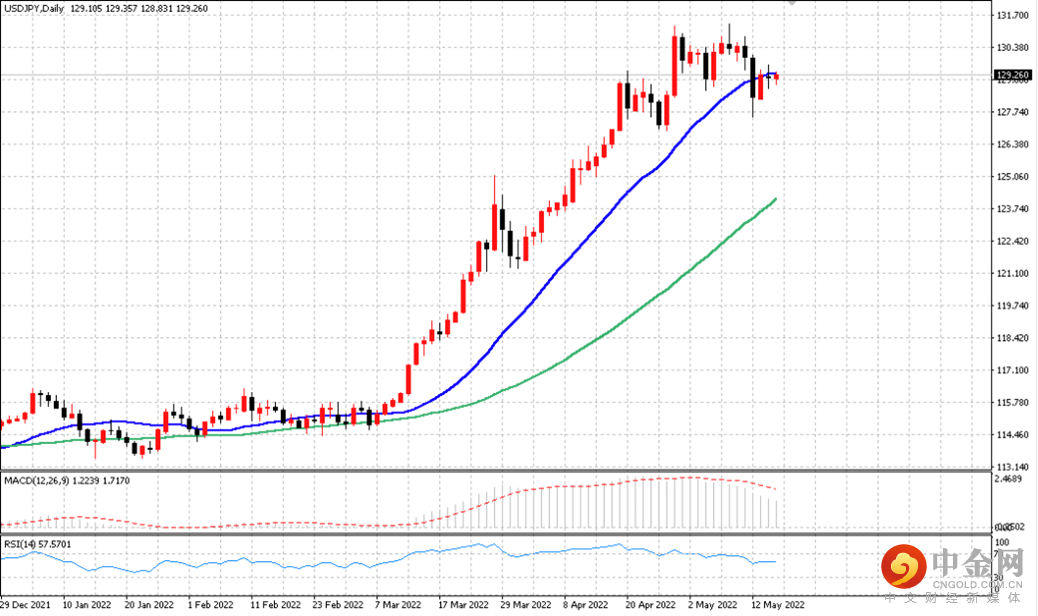This screenshot has height=616, width=1038.
Task: Click the 2 May 2022 date label
Action: tap(712, 605)
